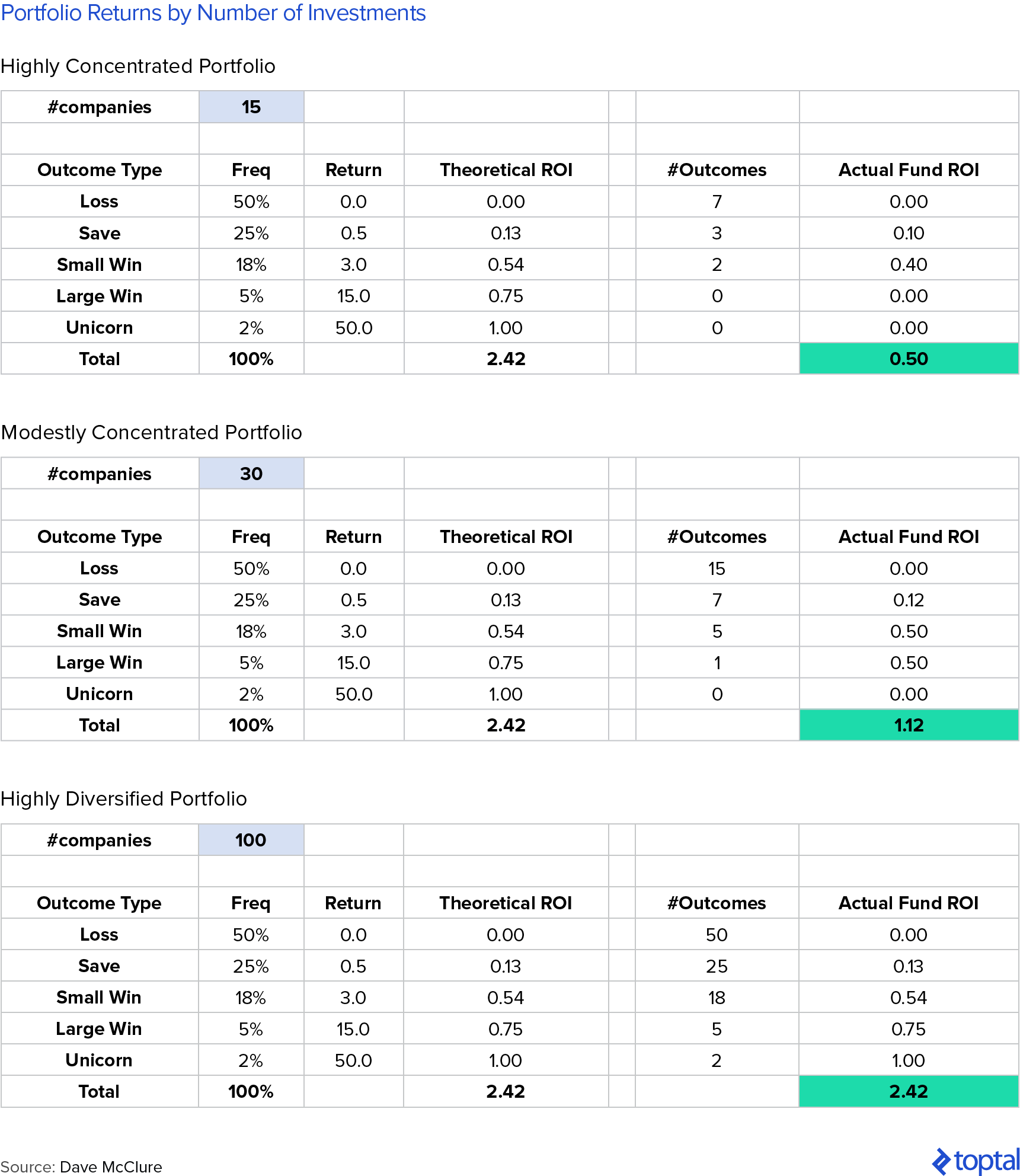Select the 0.10 Actual Fund ROI cell
This screenshot has width=1020, height=1176.
click(x=909, y=233)
